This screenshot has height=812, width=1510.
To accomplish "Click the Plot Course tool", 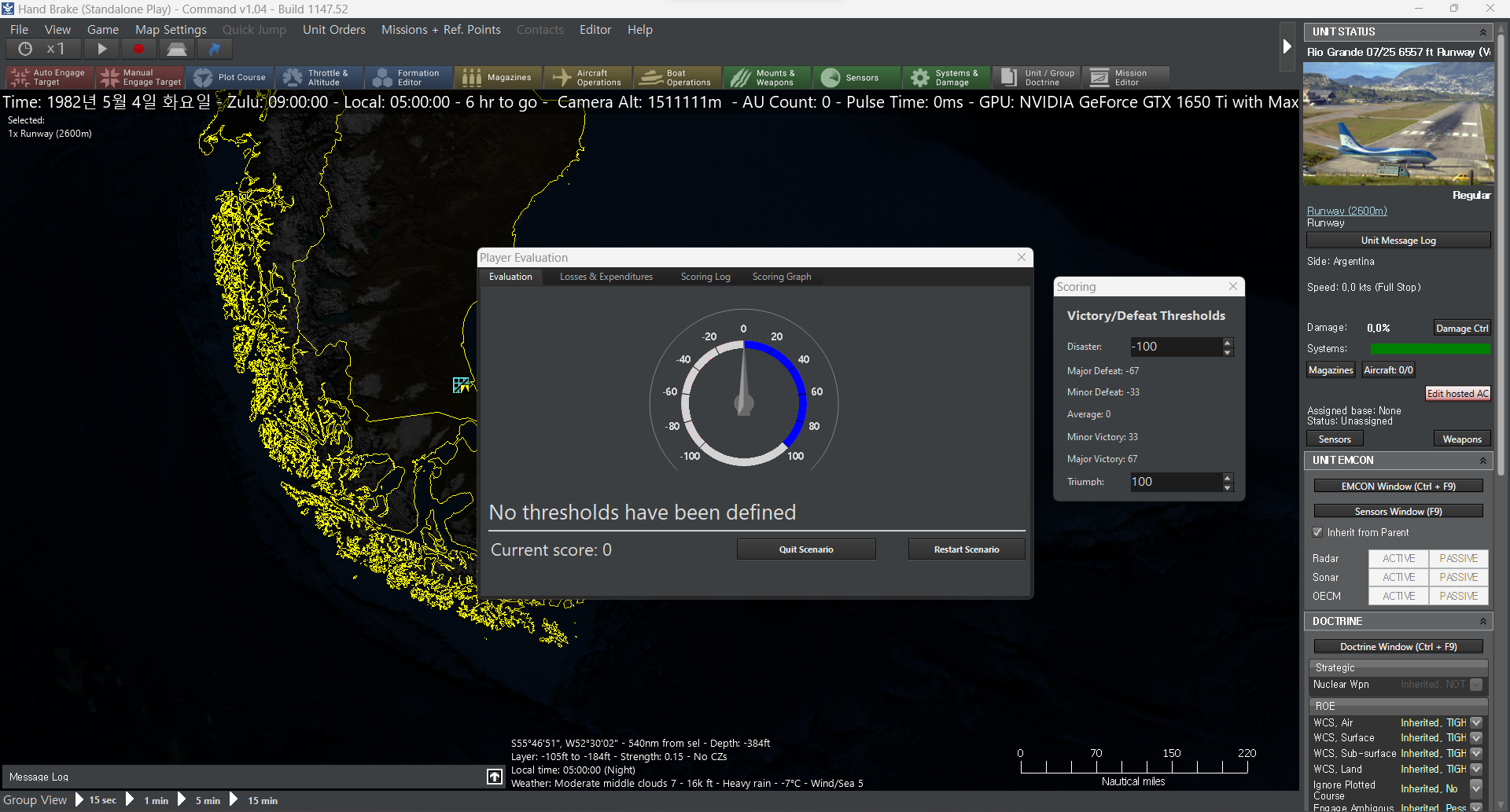I will click(x=230, y=77).
